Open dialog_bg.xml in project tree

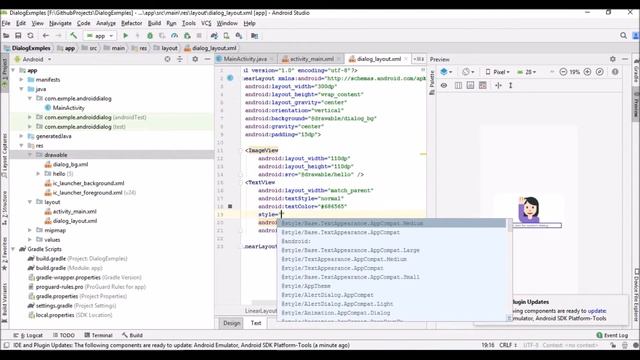(67, 164)
